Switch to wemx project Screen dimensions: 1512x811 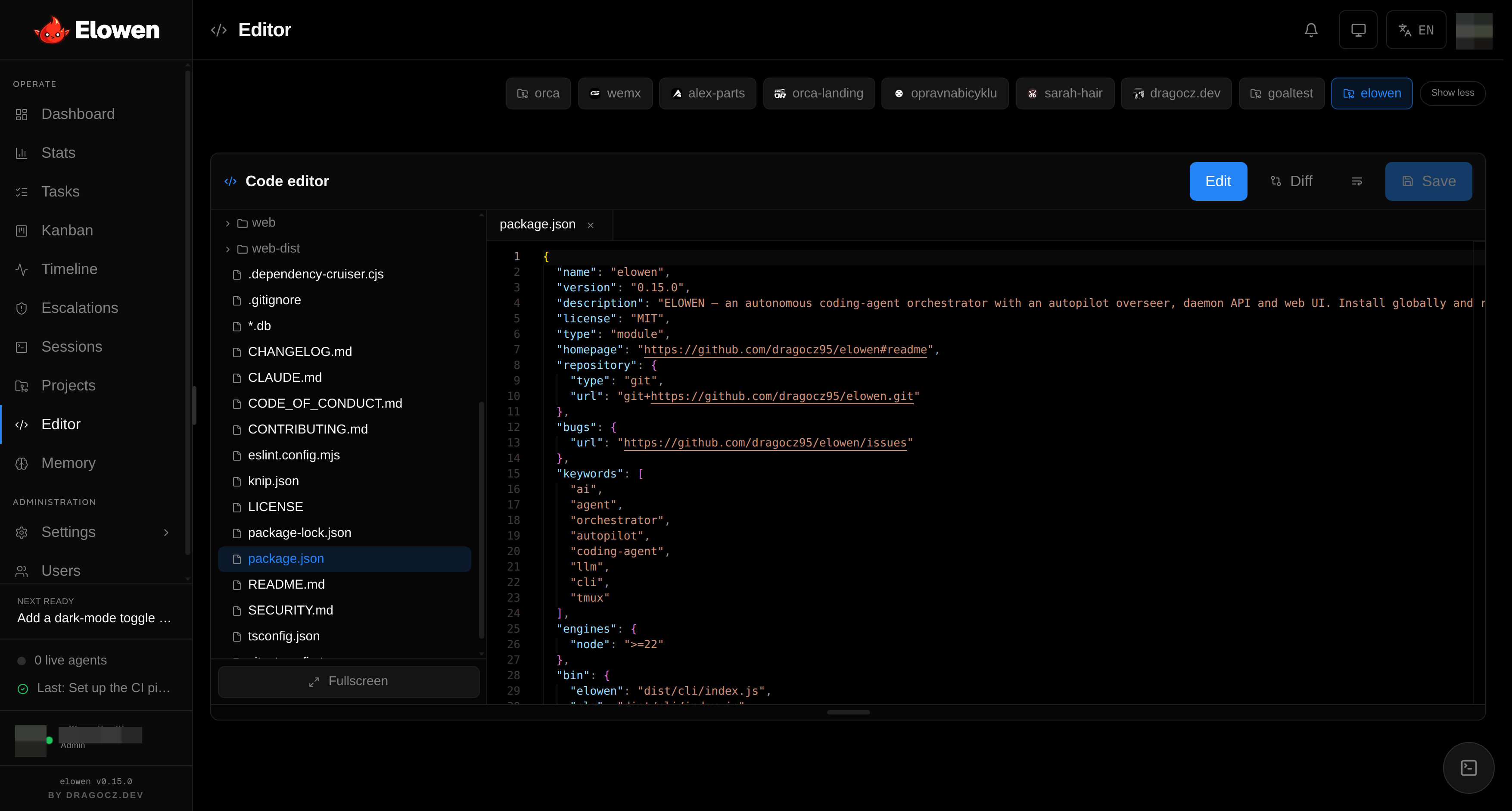pos(615,94)
